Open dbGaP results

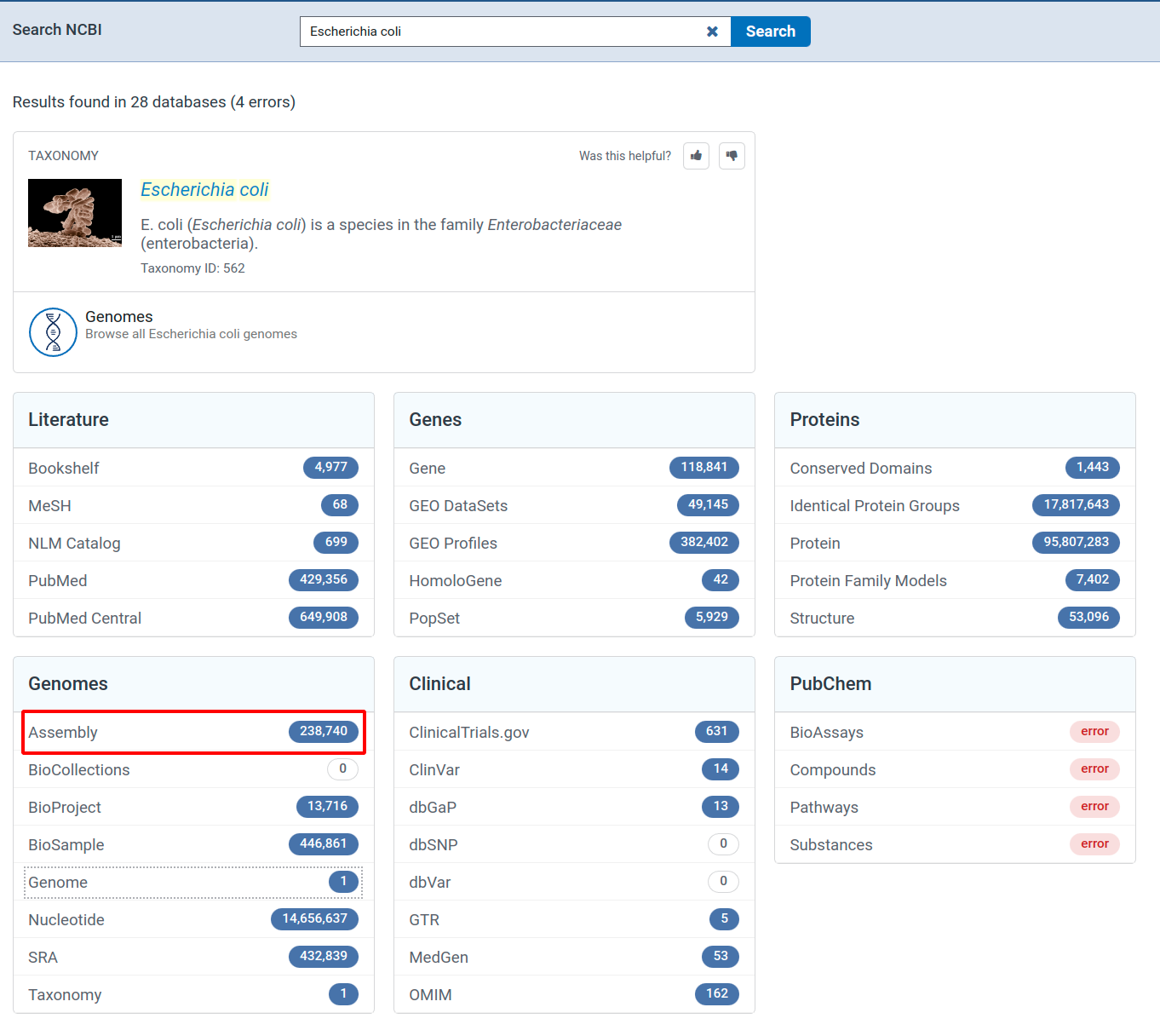point(574,807)
